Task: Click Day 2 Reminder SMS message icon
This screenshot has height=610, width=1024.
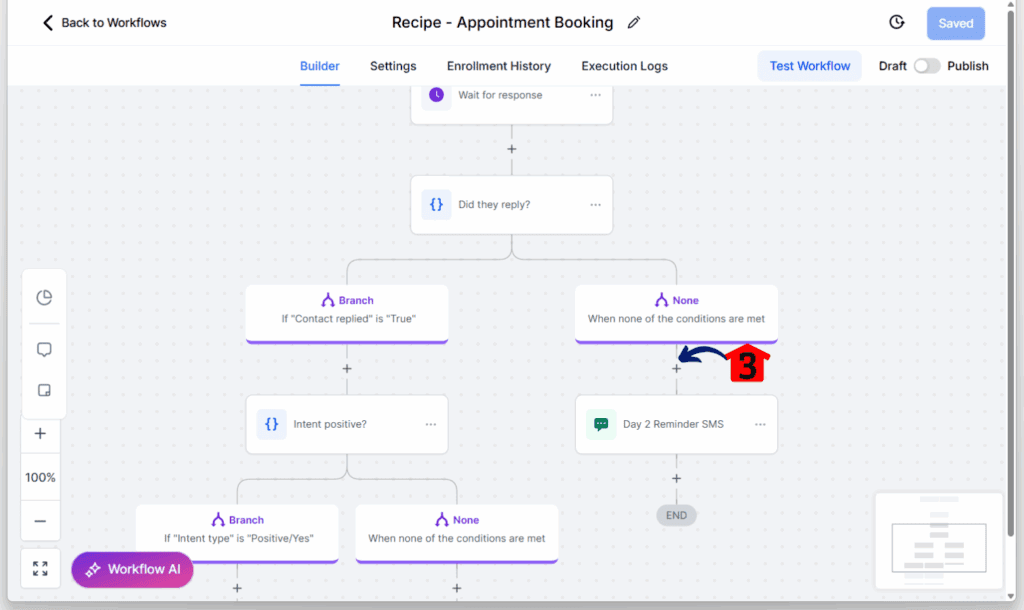Action: [x=601, y=424]
